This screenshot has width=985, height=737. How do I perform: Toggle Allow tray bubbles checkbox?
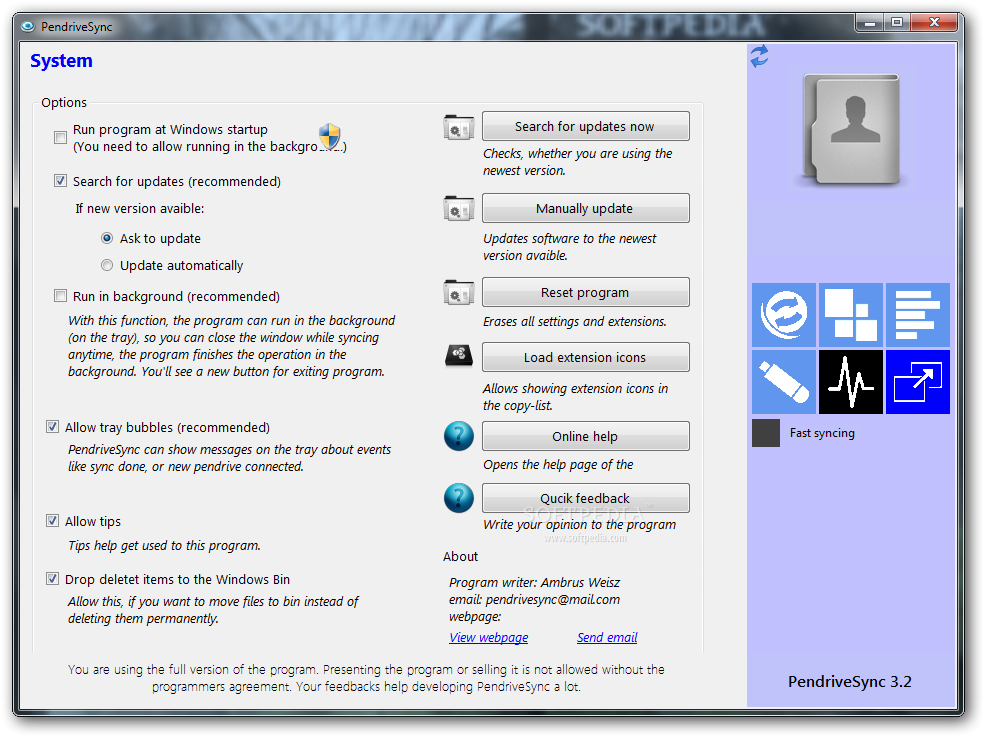[x=53, y=427]
